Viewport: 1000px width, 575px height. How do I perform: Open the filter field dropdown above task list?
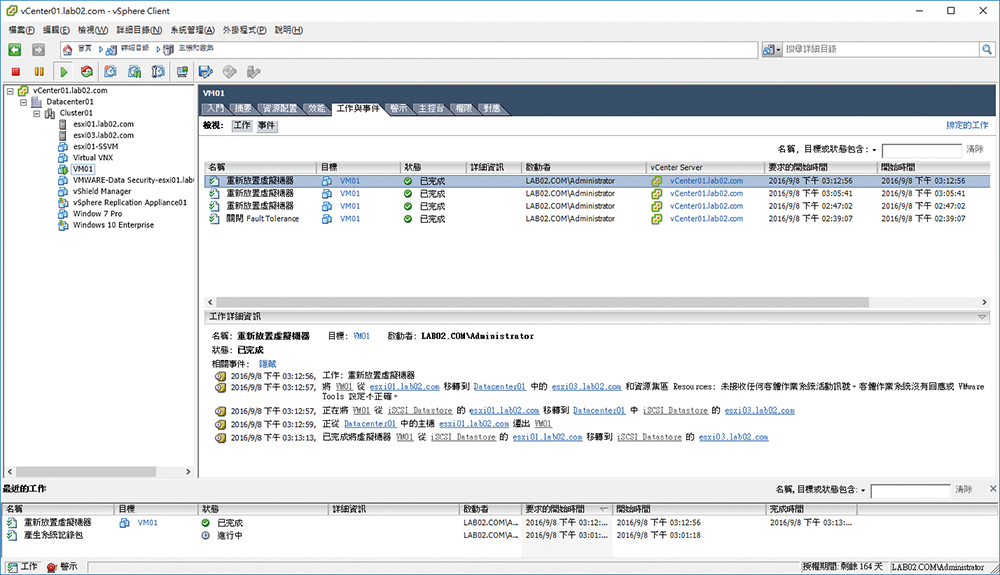tap(874, 150)
